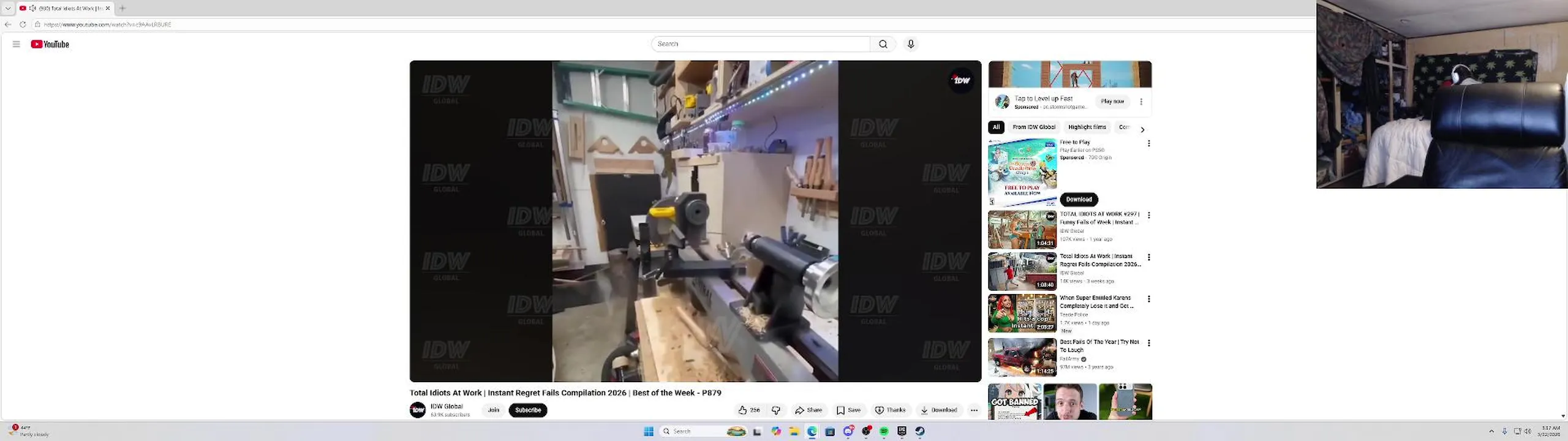This screenshot has width=1568, height=441.
Task: Select the All filter chip
Action: [996, 127]
